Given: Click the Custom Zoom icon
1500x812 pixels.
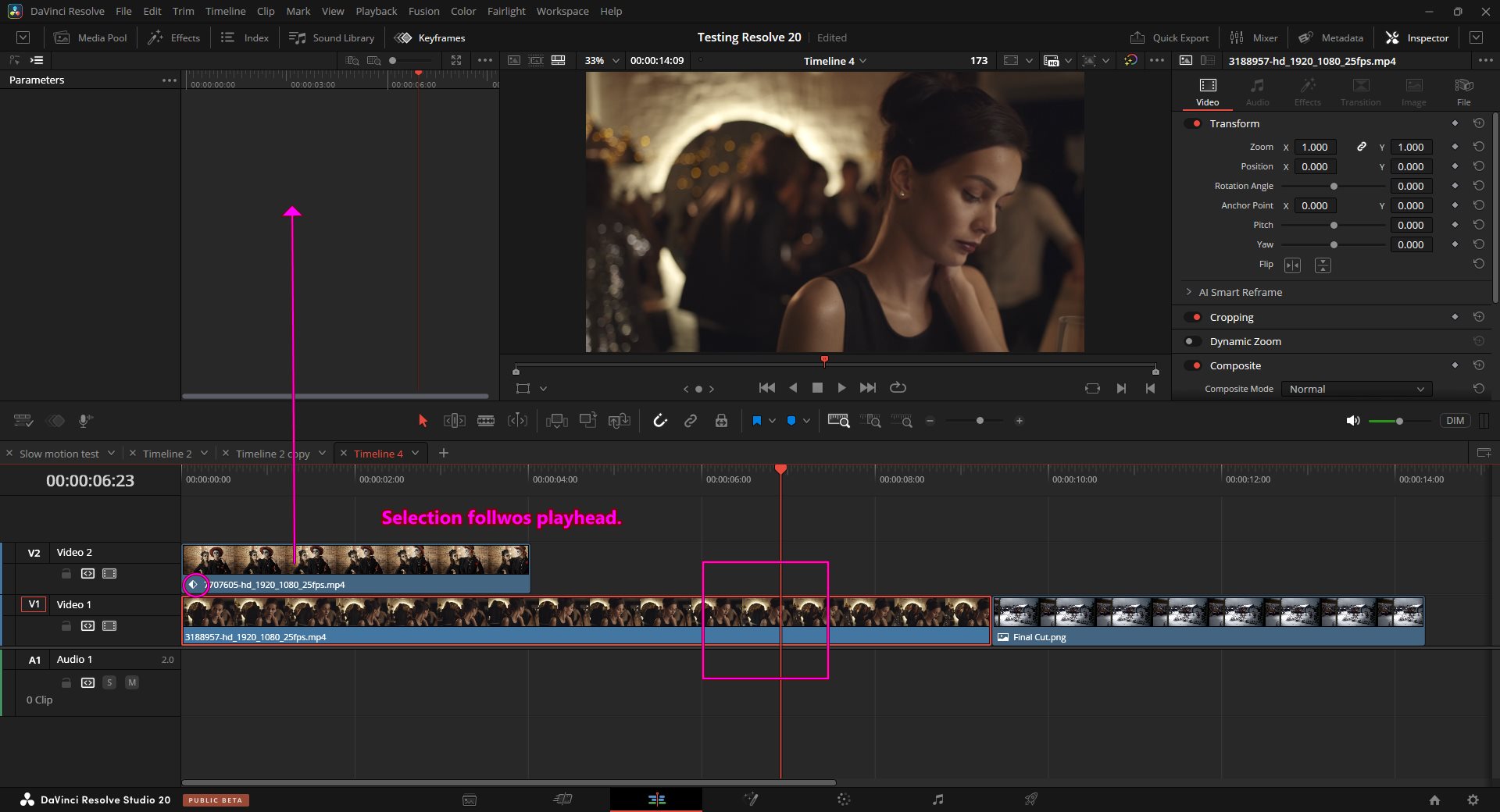Looking at the screenshot, I should click(x=902, y=421).
